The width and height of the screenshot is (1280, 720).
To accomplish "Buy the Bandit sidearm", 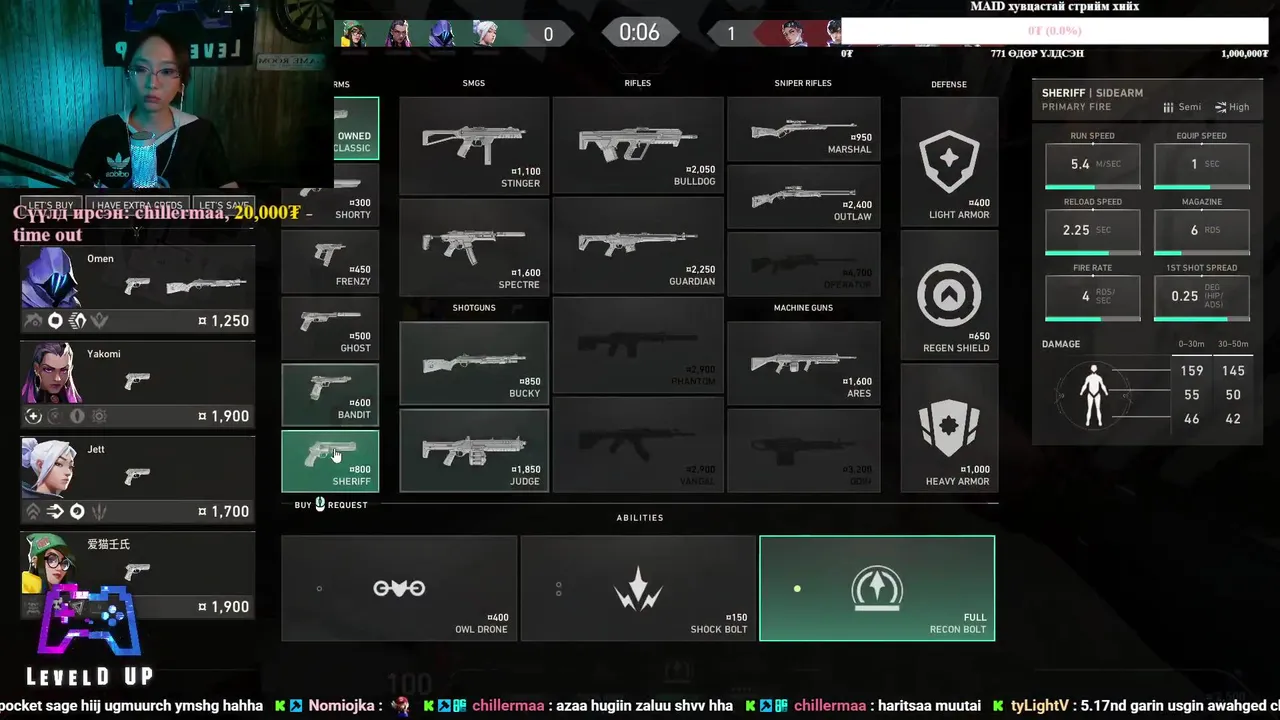I will tap(330, 394).
